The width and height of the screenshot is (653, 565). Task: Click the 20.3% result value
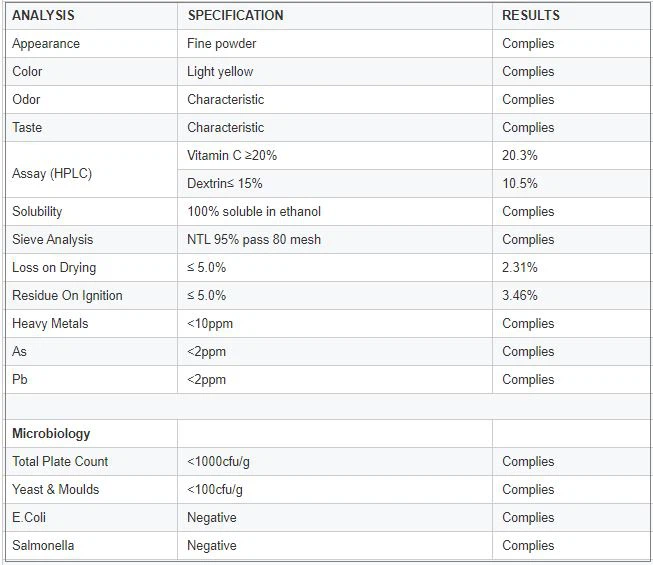point(520,156)
